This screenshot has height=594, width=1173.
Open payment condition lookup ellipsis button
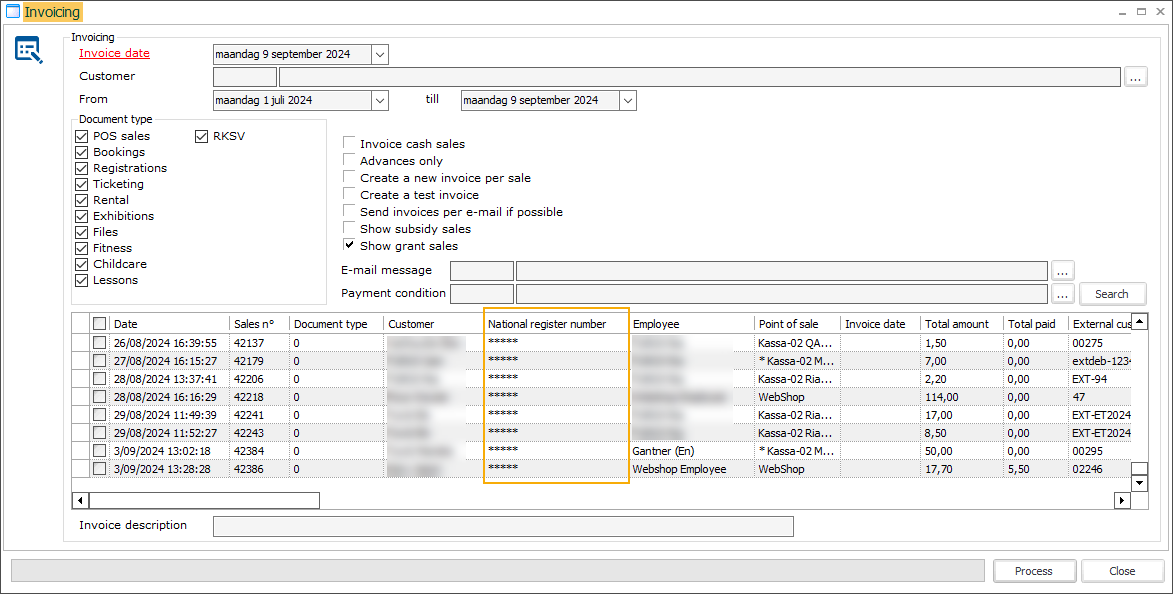coord(1062,294)
